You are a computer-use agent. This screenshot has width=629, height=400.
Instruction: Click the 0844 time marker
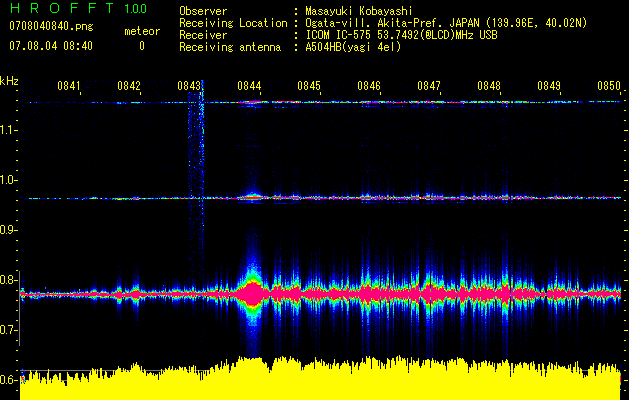tap(249, 87)
